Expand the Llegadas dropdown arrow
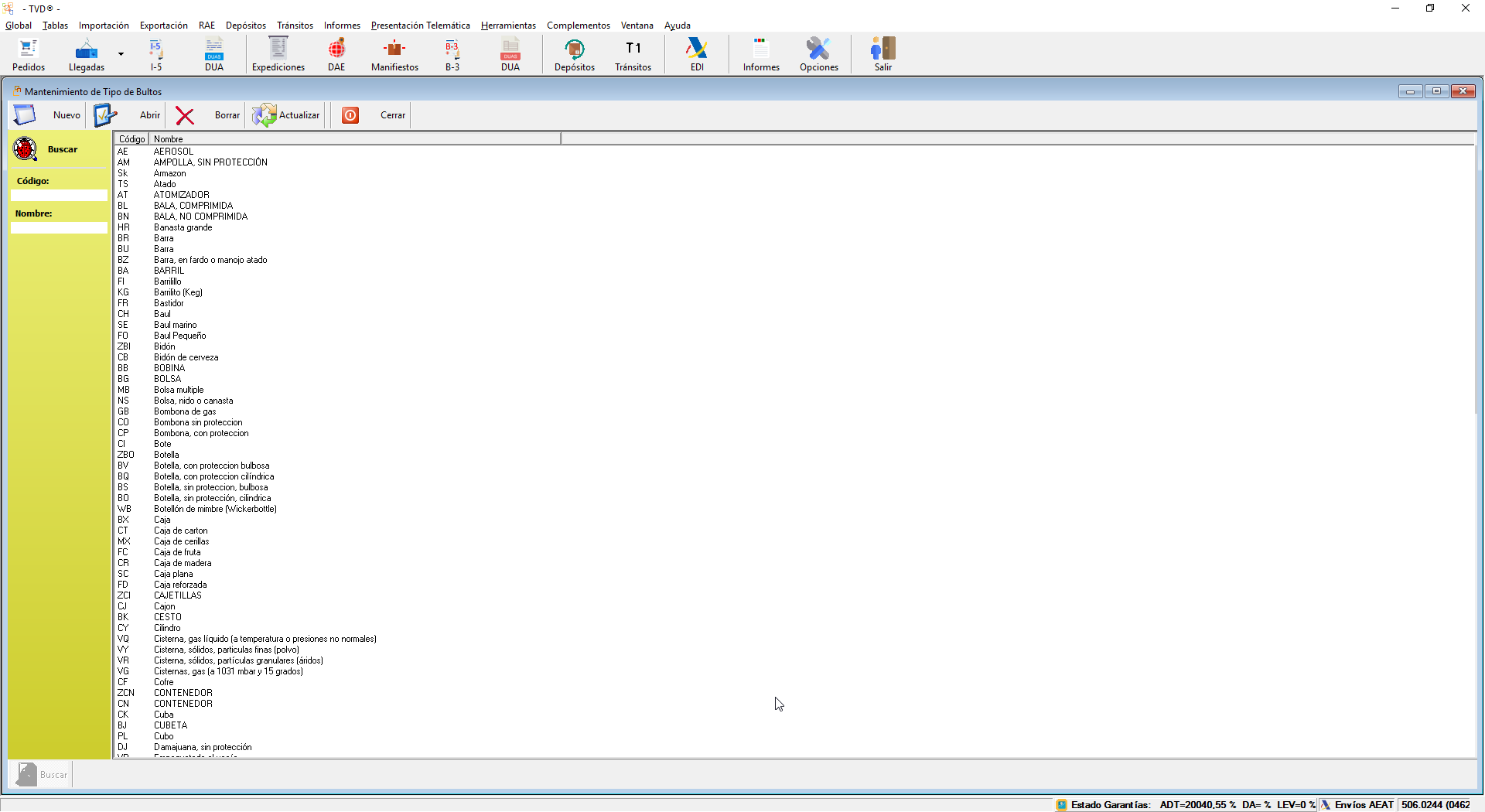This screenshot has height=812, width=1485. pos(121,54)
